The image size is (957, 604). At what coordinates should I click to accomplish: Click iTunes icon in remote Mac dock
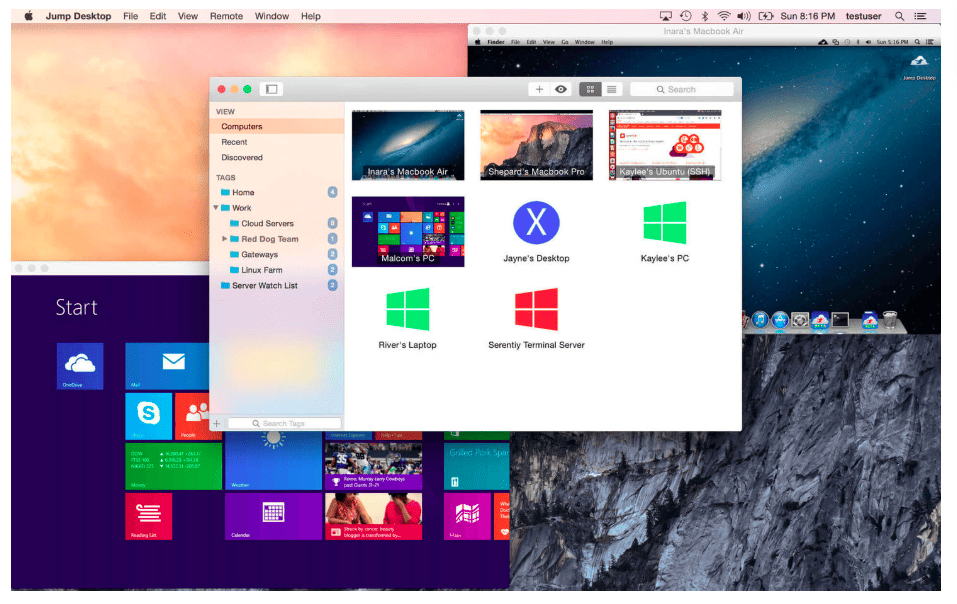tap(760, 320)
